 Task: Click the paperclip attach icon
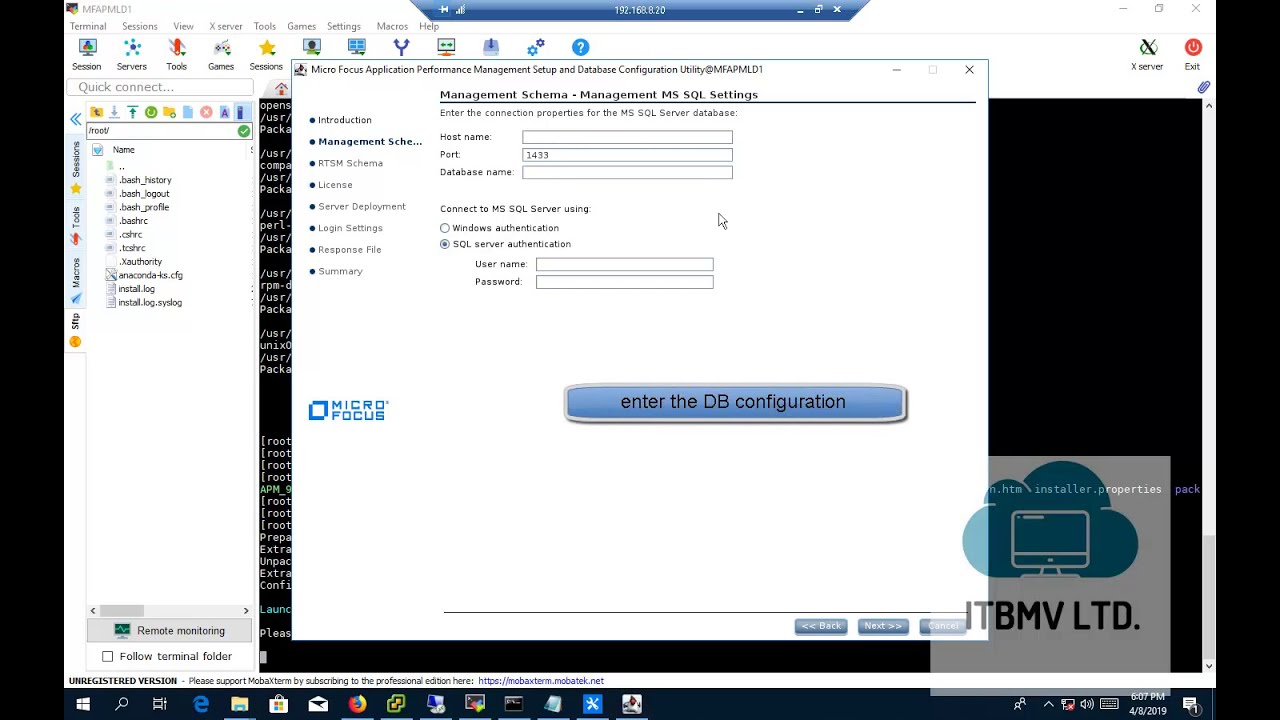pos(1204,88)
